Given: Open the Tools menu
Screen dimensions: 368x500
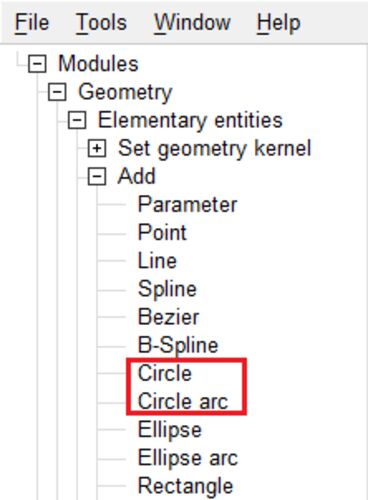Looking at the screenshot, I should point(101,23).
